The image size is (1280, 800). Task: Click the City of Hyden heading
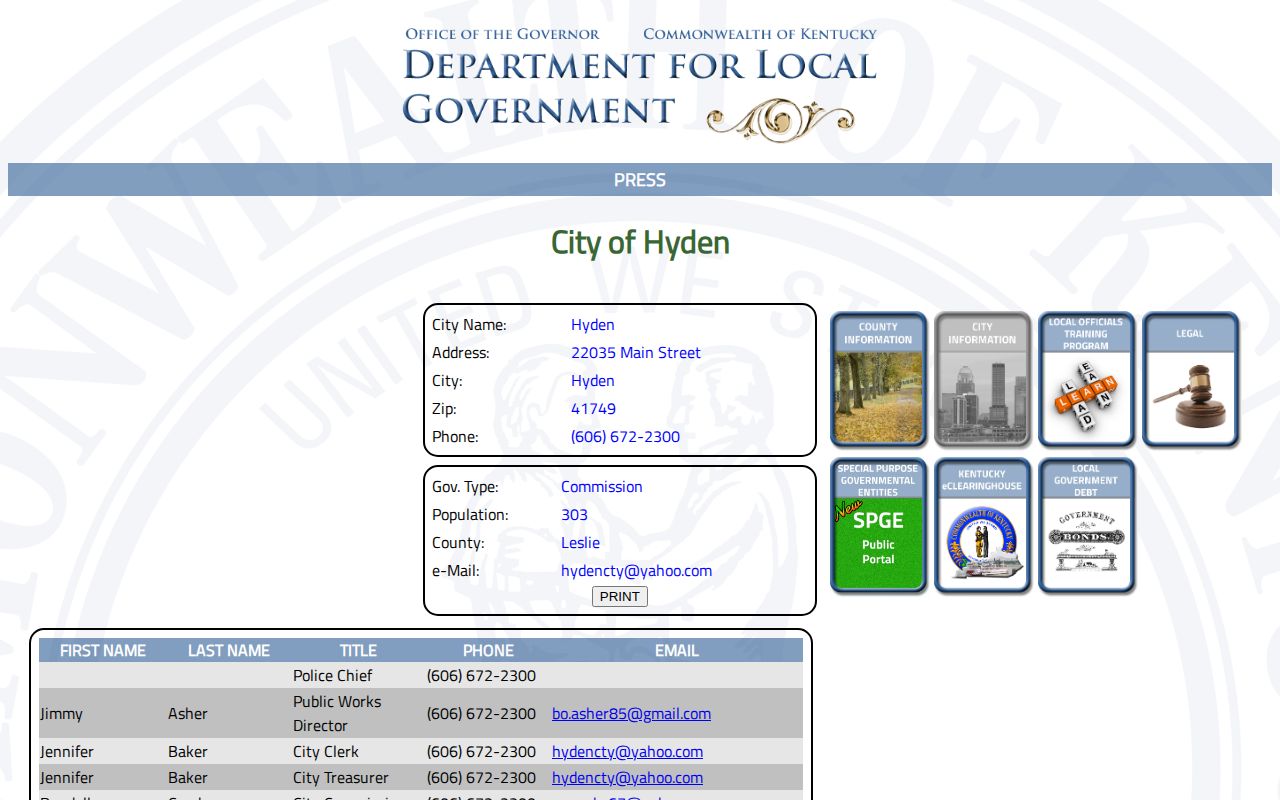[640, 243]
